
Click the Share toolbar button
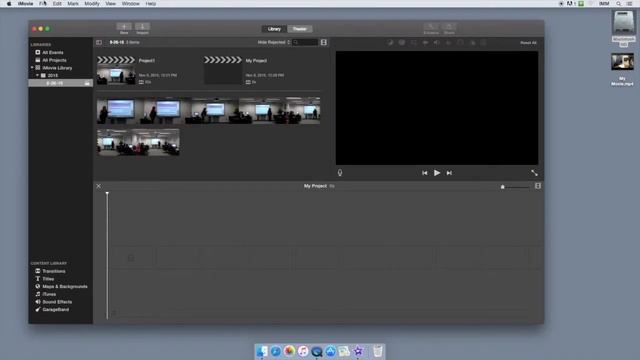coord(449,28)
